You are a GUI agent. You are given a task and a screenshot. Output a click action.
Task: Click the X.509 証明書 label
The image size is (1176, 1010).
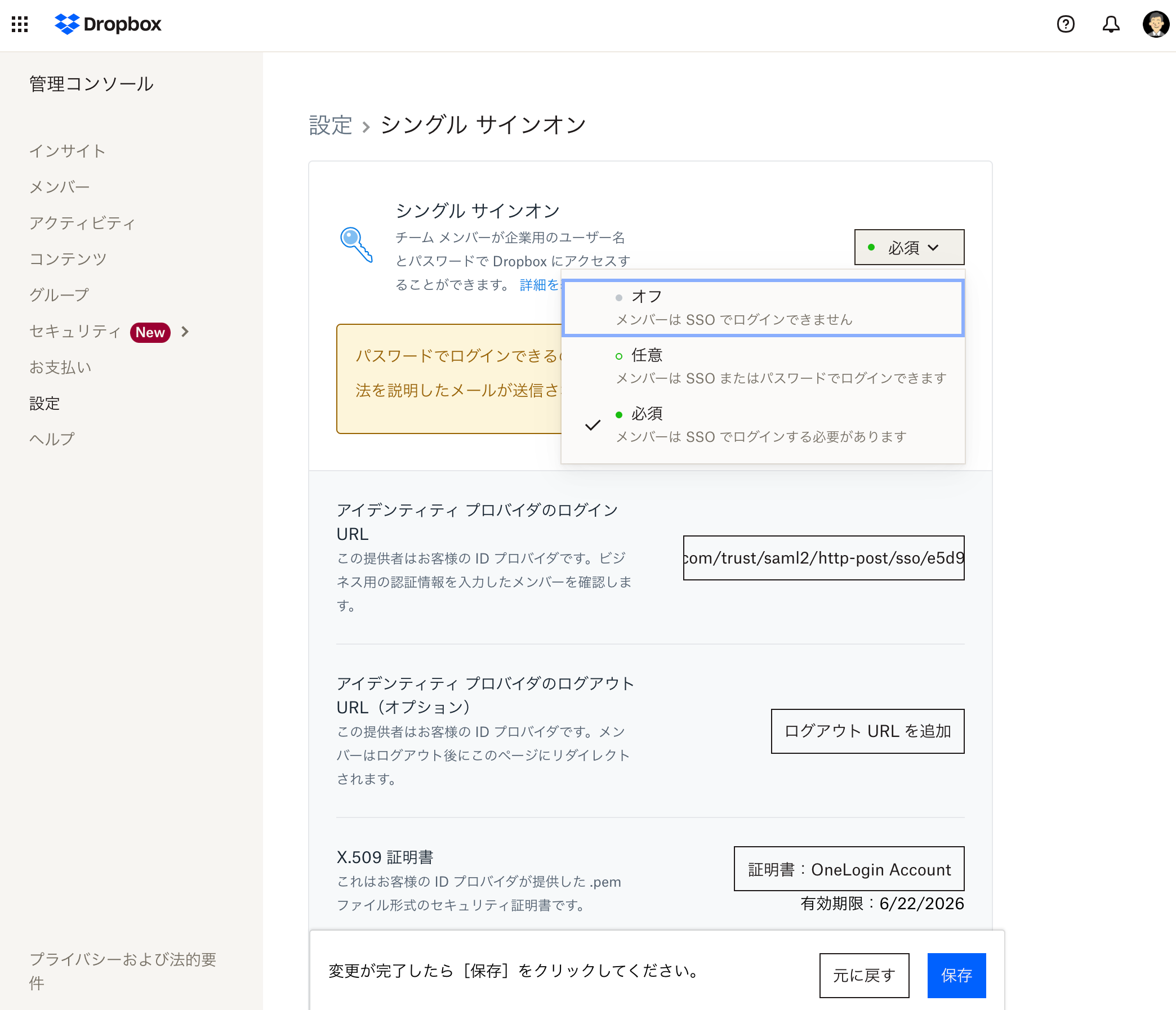[385, 857]
